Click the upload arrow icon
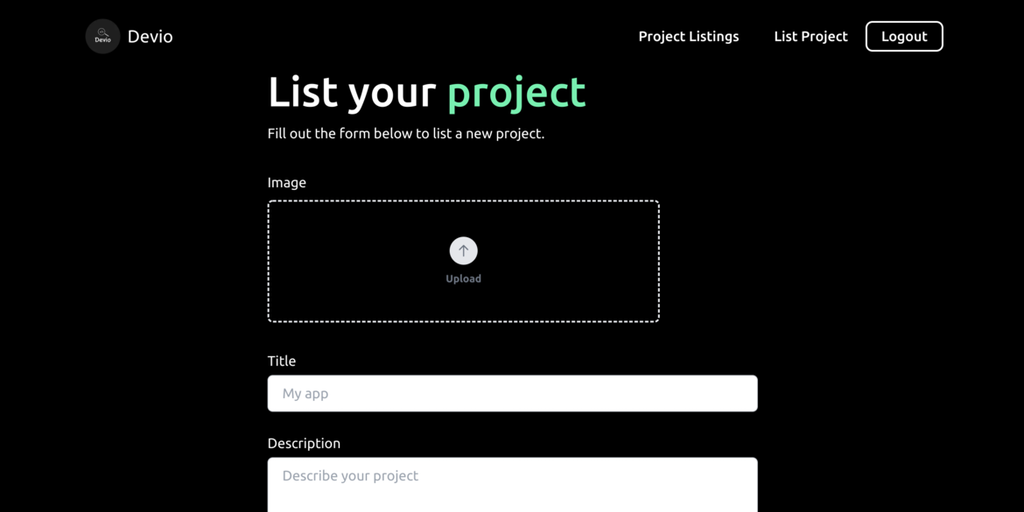The image size is (1024, 512). (463, 251)
